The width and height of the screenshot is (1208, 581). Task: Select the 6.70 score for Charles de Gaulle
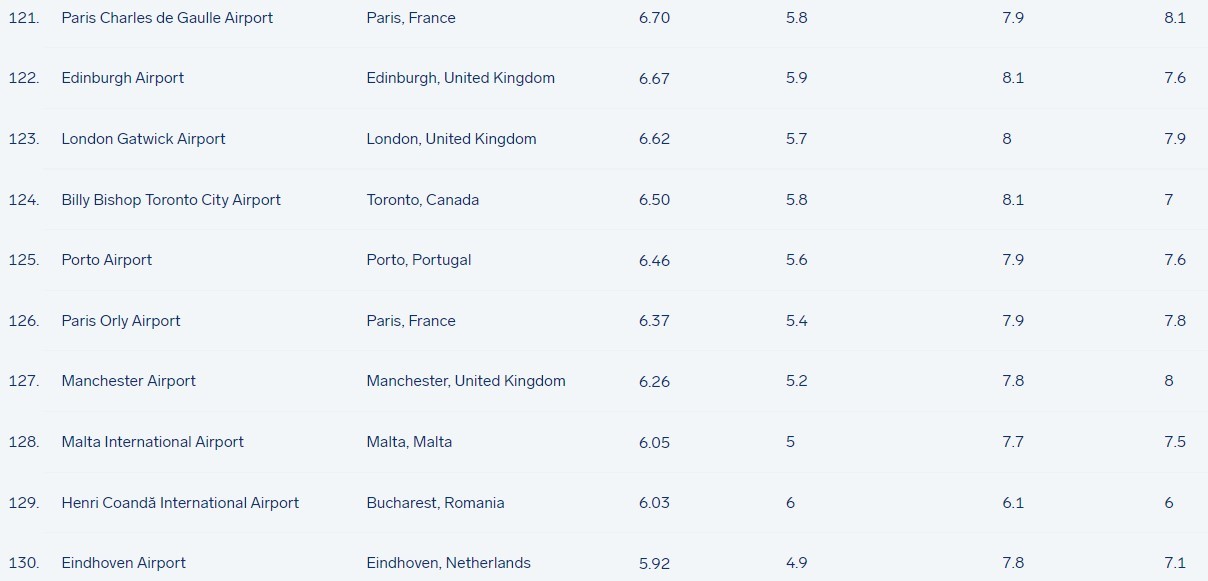654,18
